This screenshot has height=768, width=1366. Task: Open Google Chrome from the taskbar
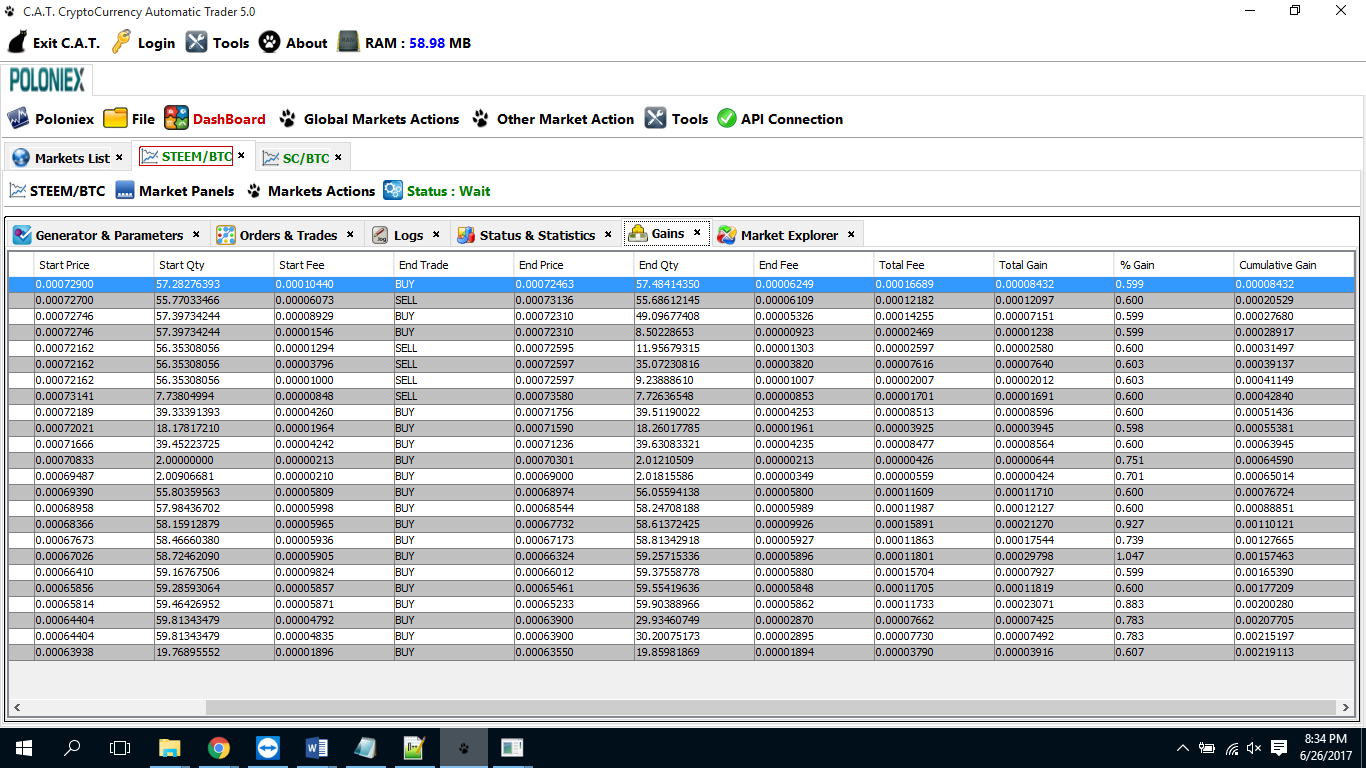coord(219,748)
